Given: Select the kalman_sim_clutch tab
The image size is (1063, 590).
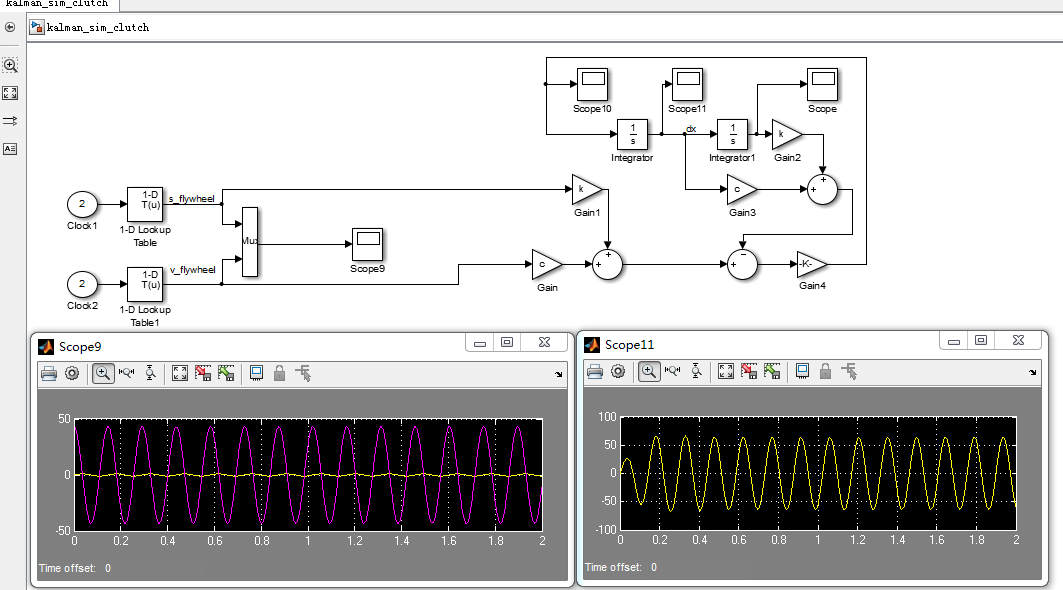Looking at the screenshot, I should coord(57,4).
